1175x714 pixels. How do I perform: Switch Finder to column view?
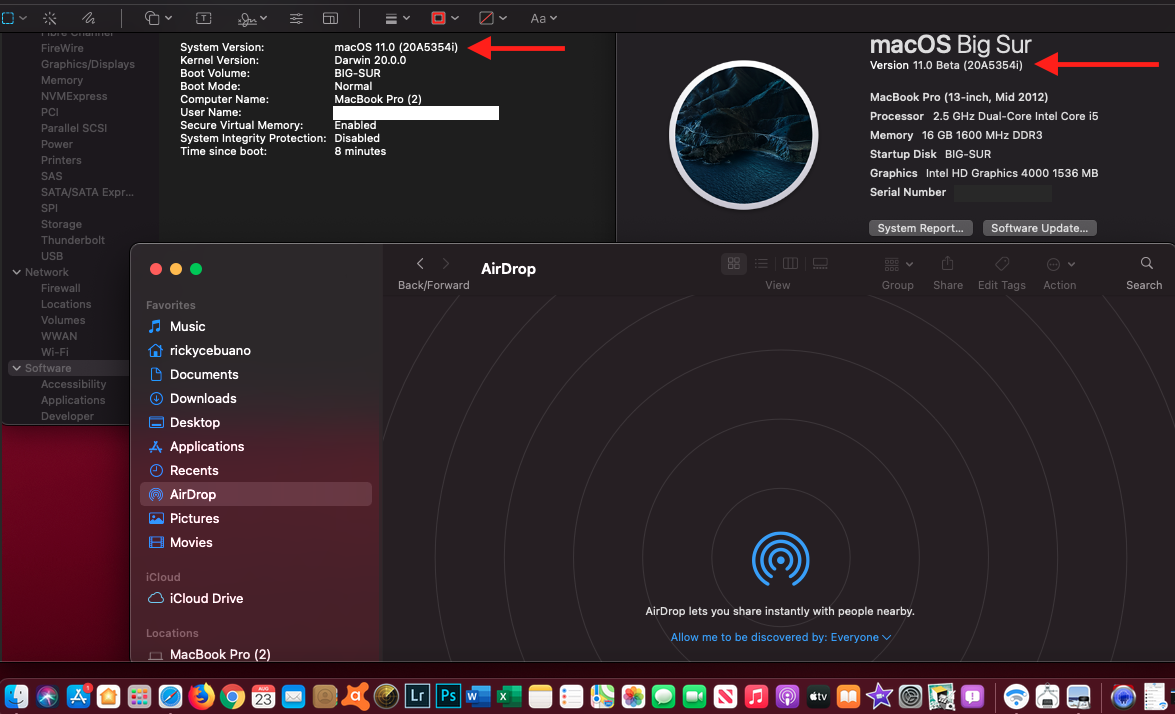coord(790,263)
